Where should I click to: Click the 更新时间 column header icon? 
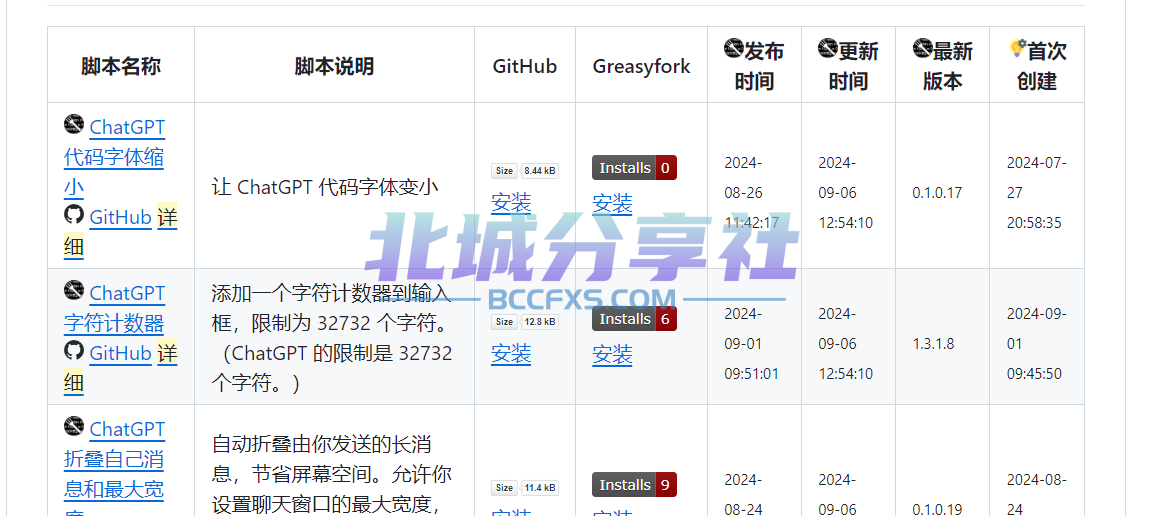828,49
